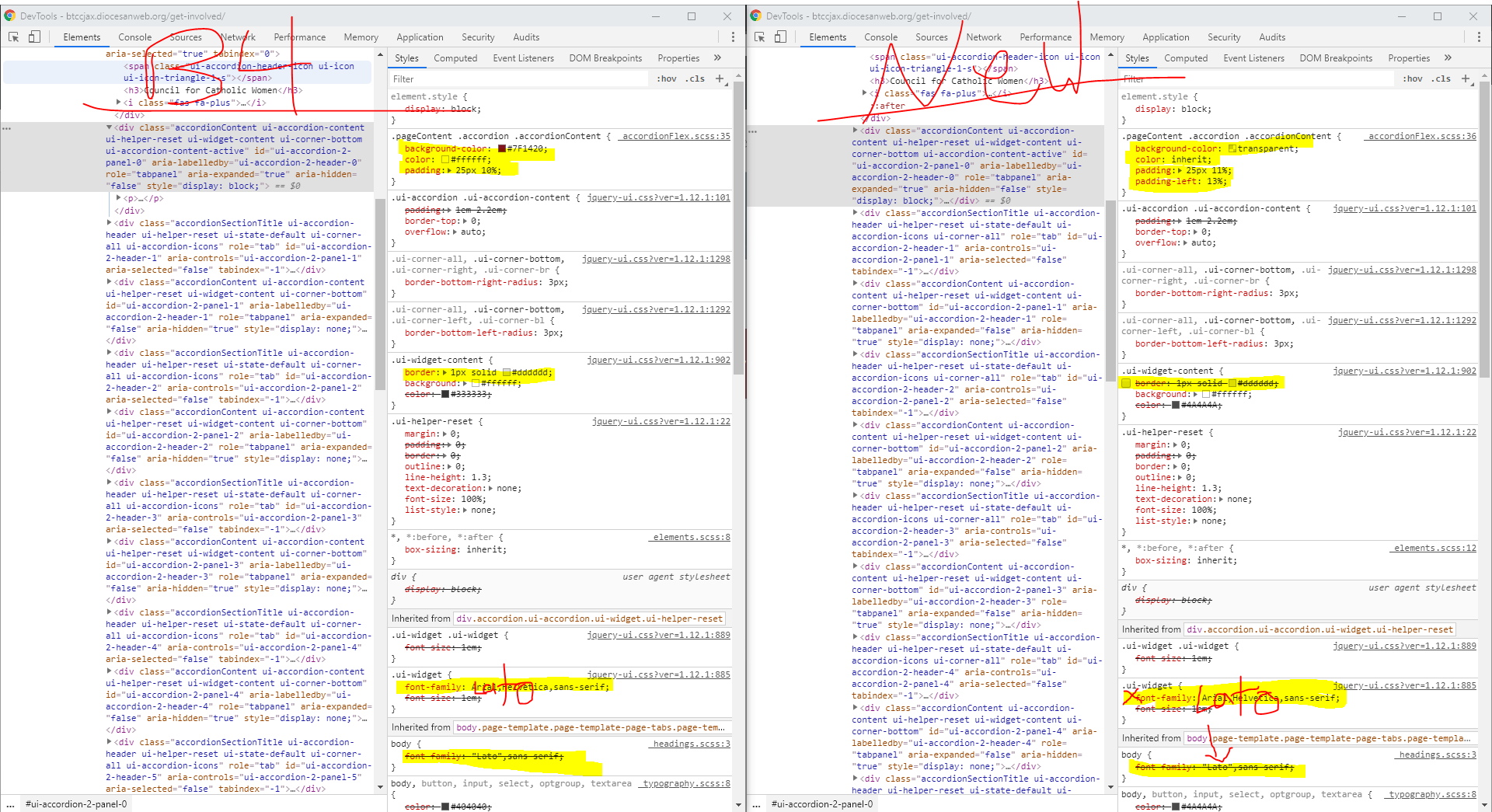Collapse the selected accordionContent div in left window

coord(110,127)
